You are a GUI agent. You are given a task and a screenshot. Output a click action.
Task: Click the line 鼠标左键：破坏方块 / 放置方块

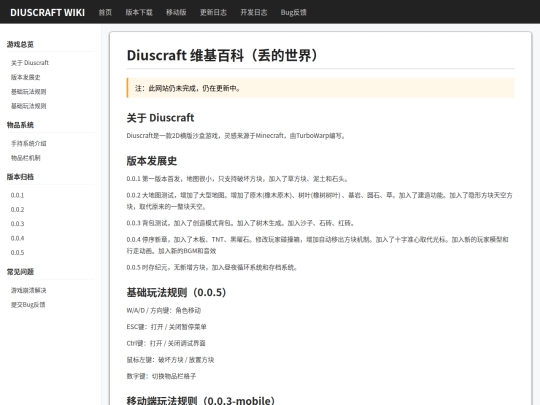[x=170, y=360]
